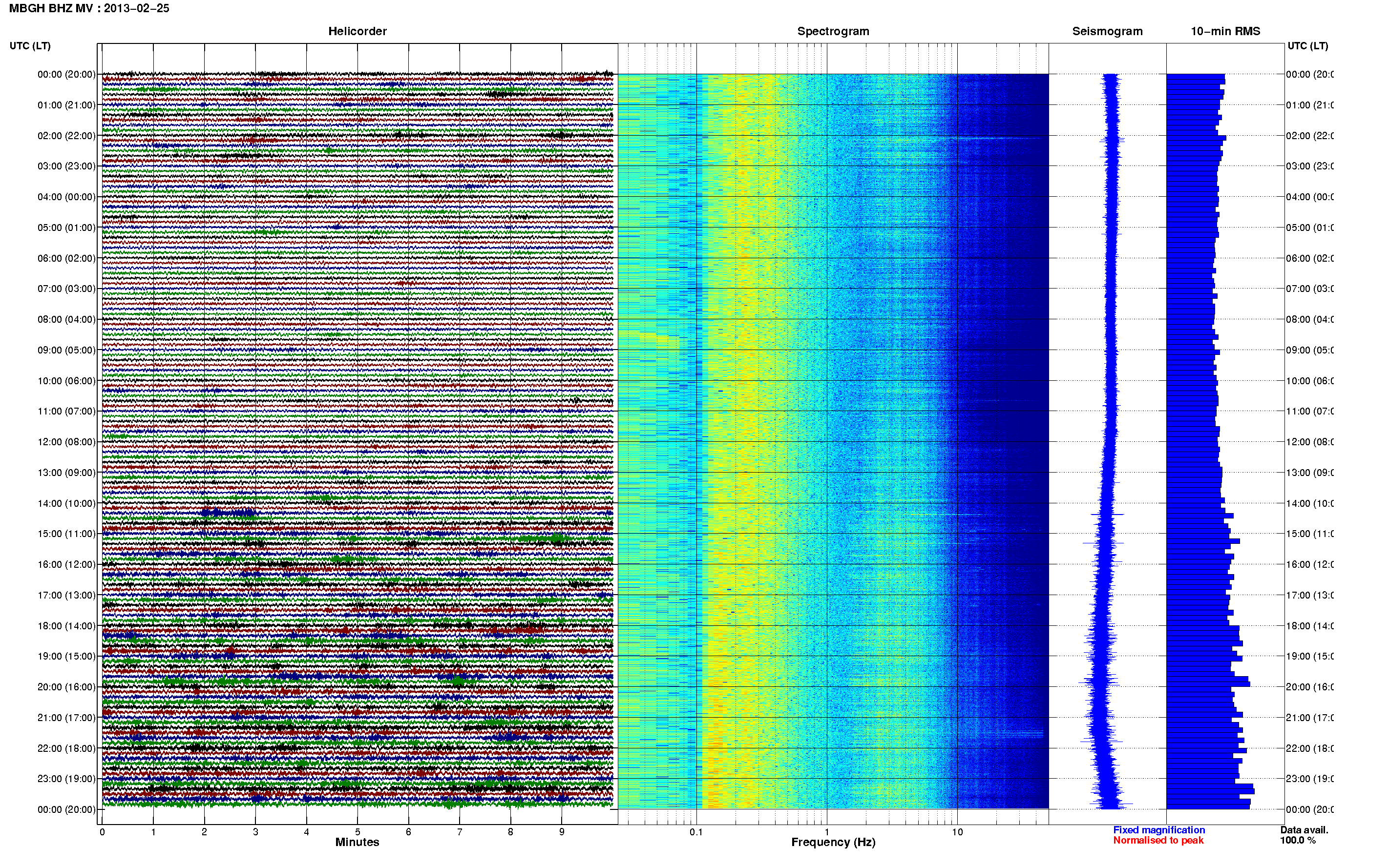Click the '9' tick on the Minutes axis

(x=562, y=832)
